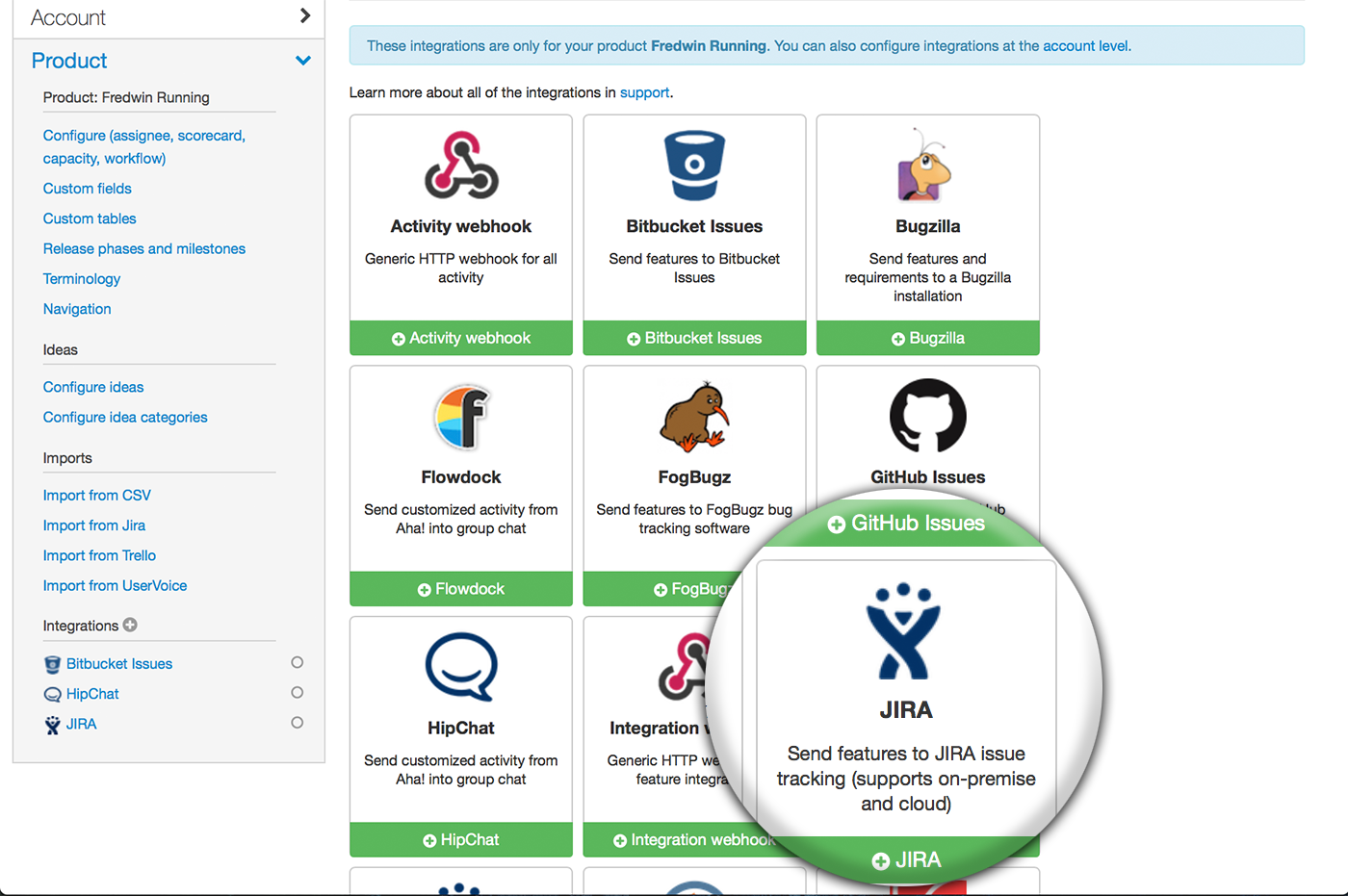Image resolution: width=1348 pixels, height=896 pixels.
Task: Choose Import from UserVoice
Action: click(115, 585)
